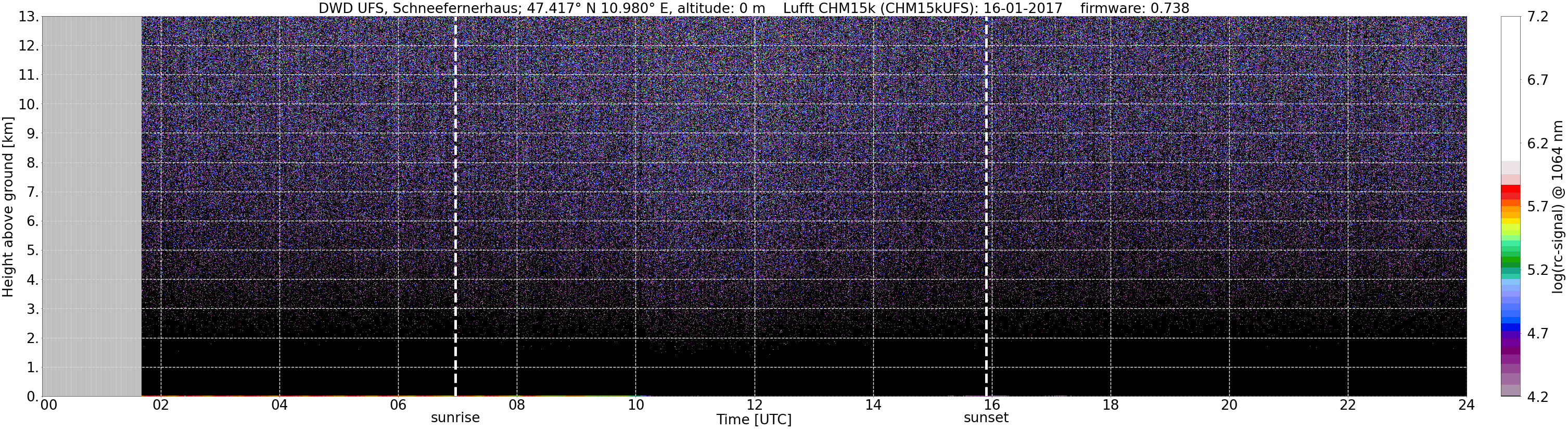Click time tick label 08
Viewport: 1568px width, 430px height.
pos(517,406)
